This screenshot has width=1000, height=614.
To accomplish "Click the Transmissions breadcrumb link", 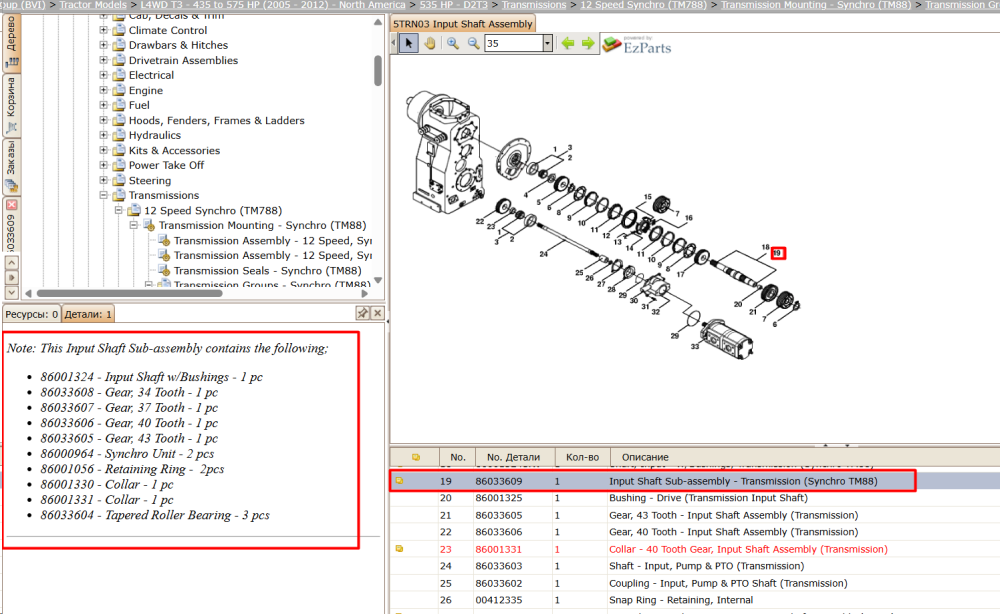I will pos(533,4).
